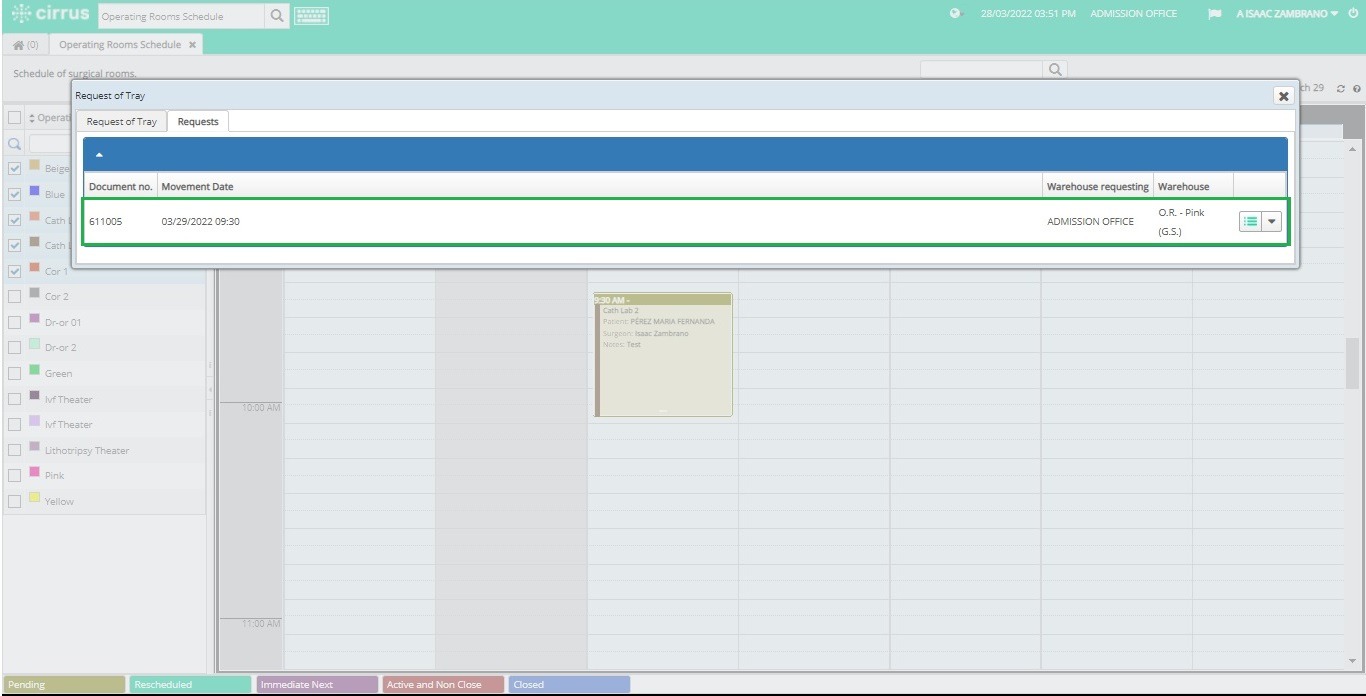This screenshot has width=1366, height=696.
Task: Close the Operating Rooms Schedule tab
Action: pos(192,45)
